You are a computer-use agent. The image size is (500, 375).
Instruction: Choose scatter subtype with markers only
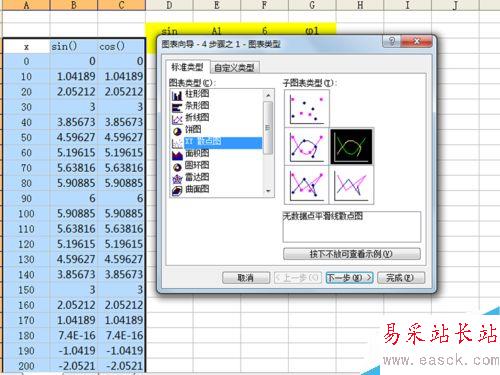coord(307,108)
